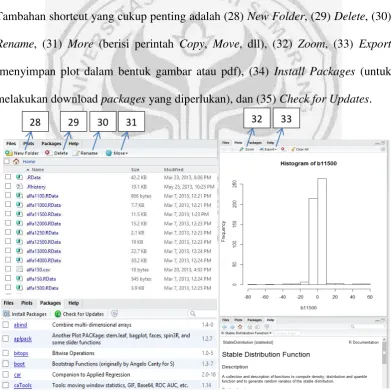This screenshot has height=391, width=391.
Task: Tick the abind package checkbox
Action: 6,325
